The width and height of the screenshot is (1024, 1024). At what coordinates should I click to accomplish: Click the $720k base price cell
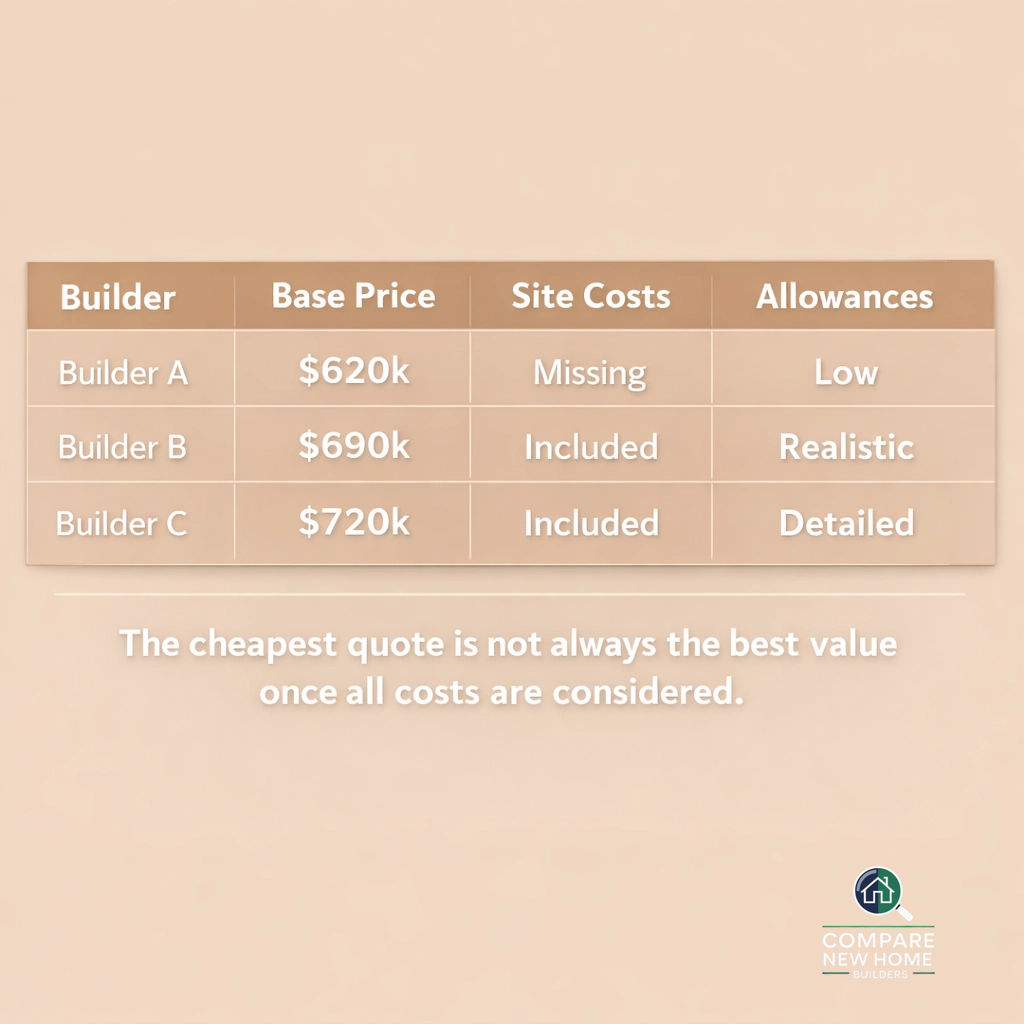(x=354, y=522)
